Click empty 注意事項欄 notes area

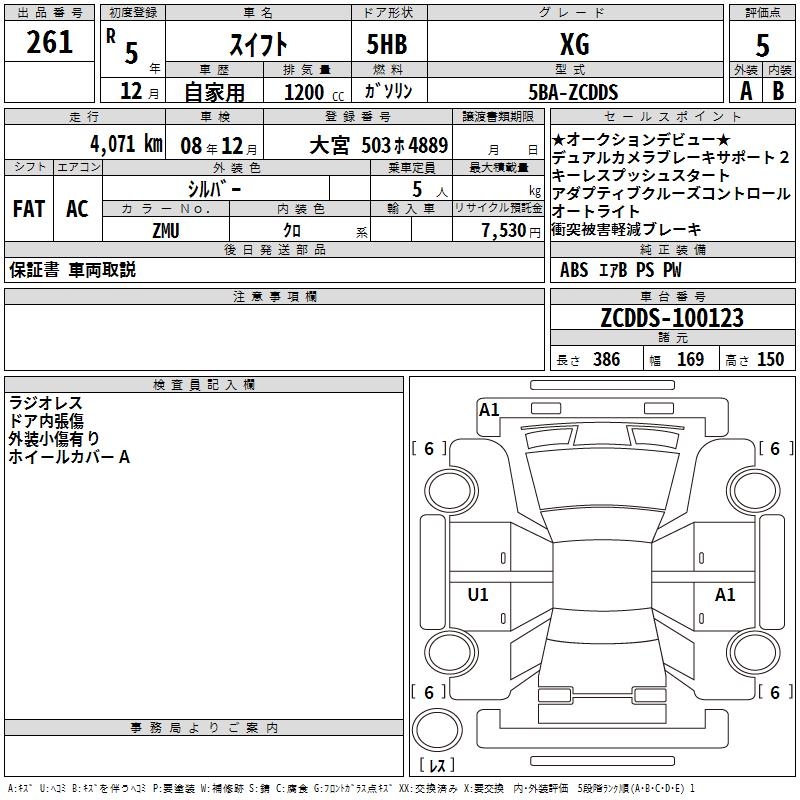[274, 337]
